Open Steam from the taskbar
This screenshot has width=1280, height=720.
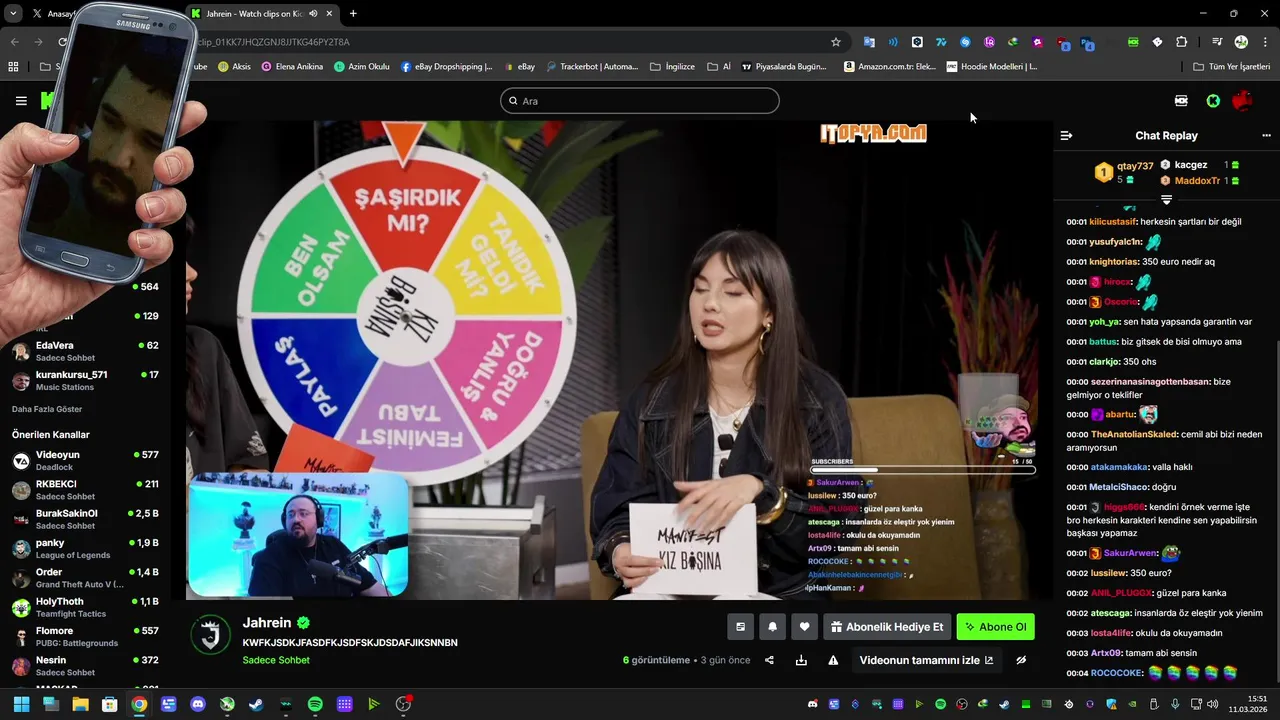click(x=256, y=704)
